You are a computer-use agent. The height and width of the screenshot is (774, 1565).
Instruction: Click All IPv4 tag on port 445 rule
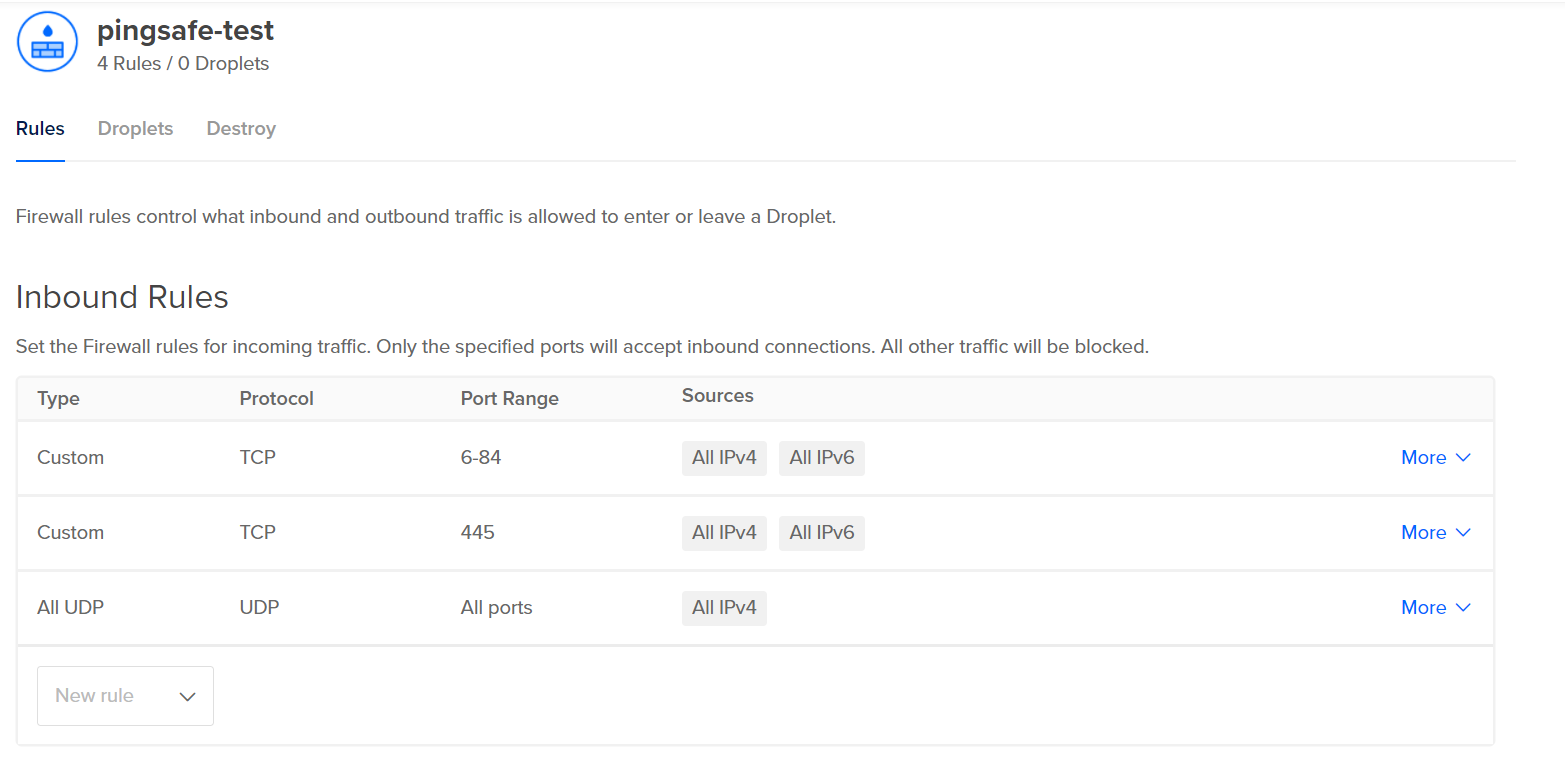coord(724,533)
